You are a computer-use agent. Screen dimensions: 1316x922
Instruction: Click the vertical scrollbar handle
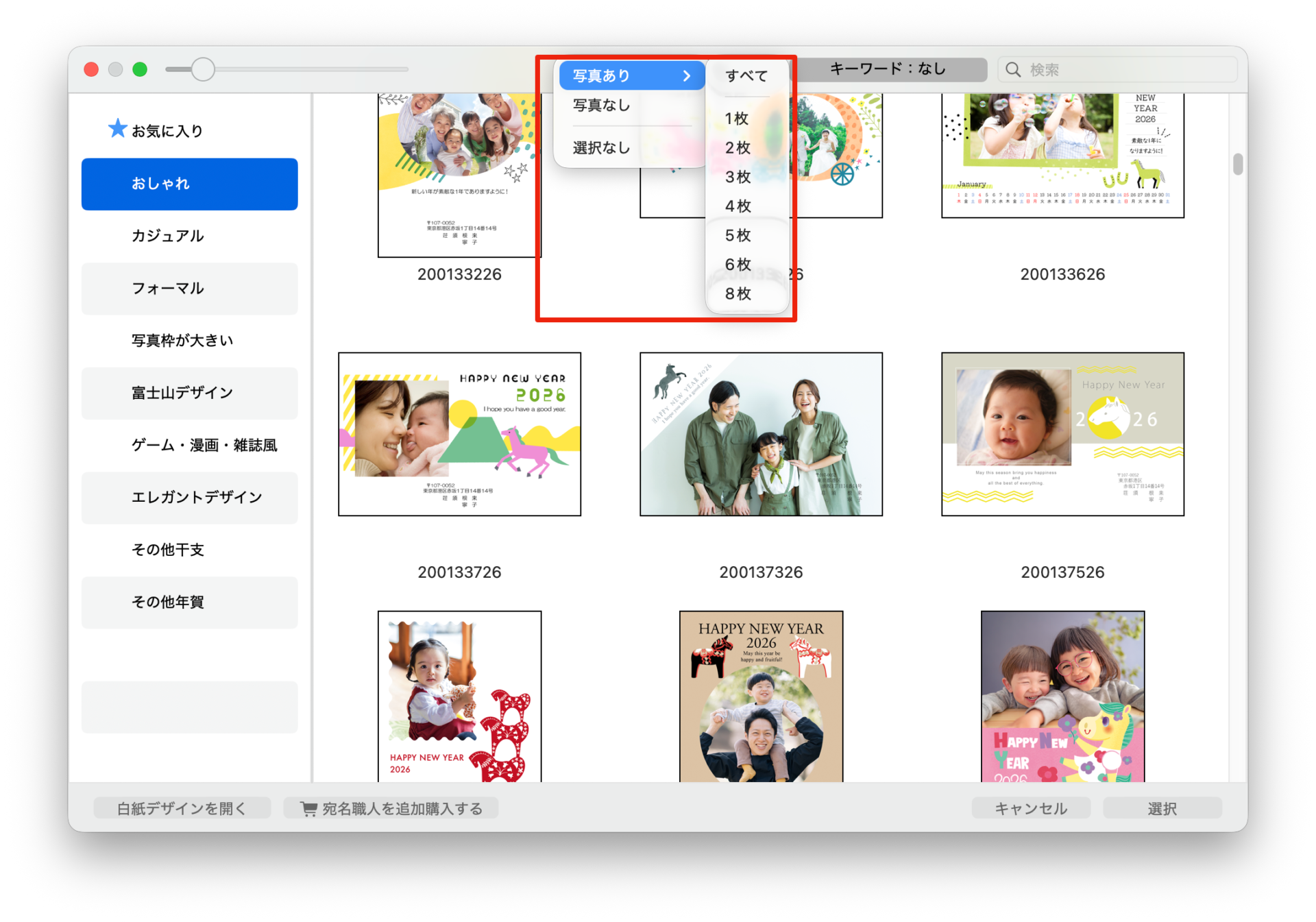pos(1237,165)
